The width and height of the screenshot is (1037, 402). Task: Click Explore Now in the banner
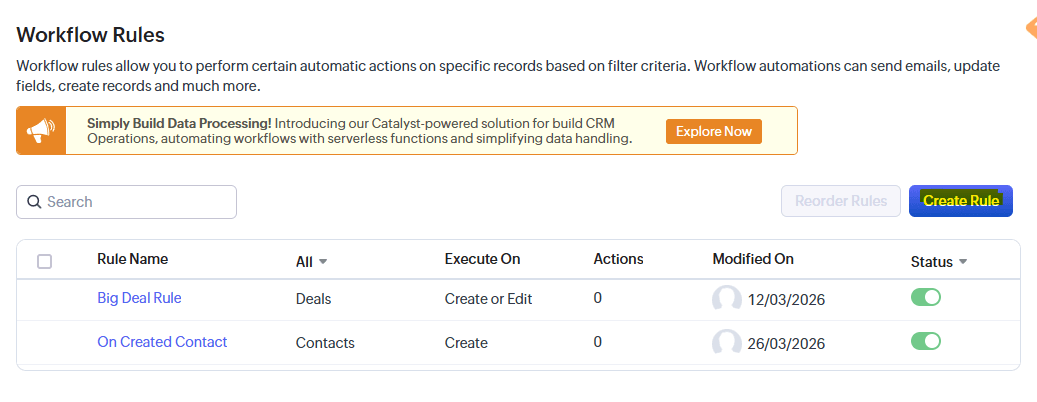(714, 131)
